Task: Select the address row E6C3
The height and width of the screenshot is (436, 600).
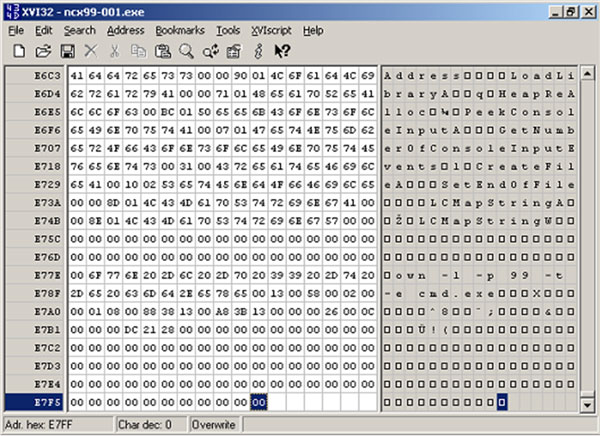Action: [47, 76]
